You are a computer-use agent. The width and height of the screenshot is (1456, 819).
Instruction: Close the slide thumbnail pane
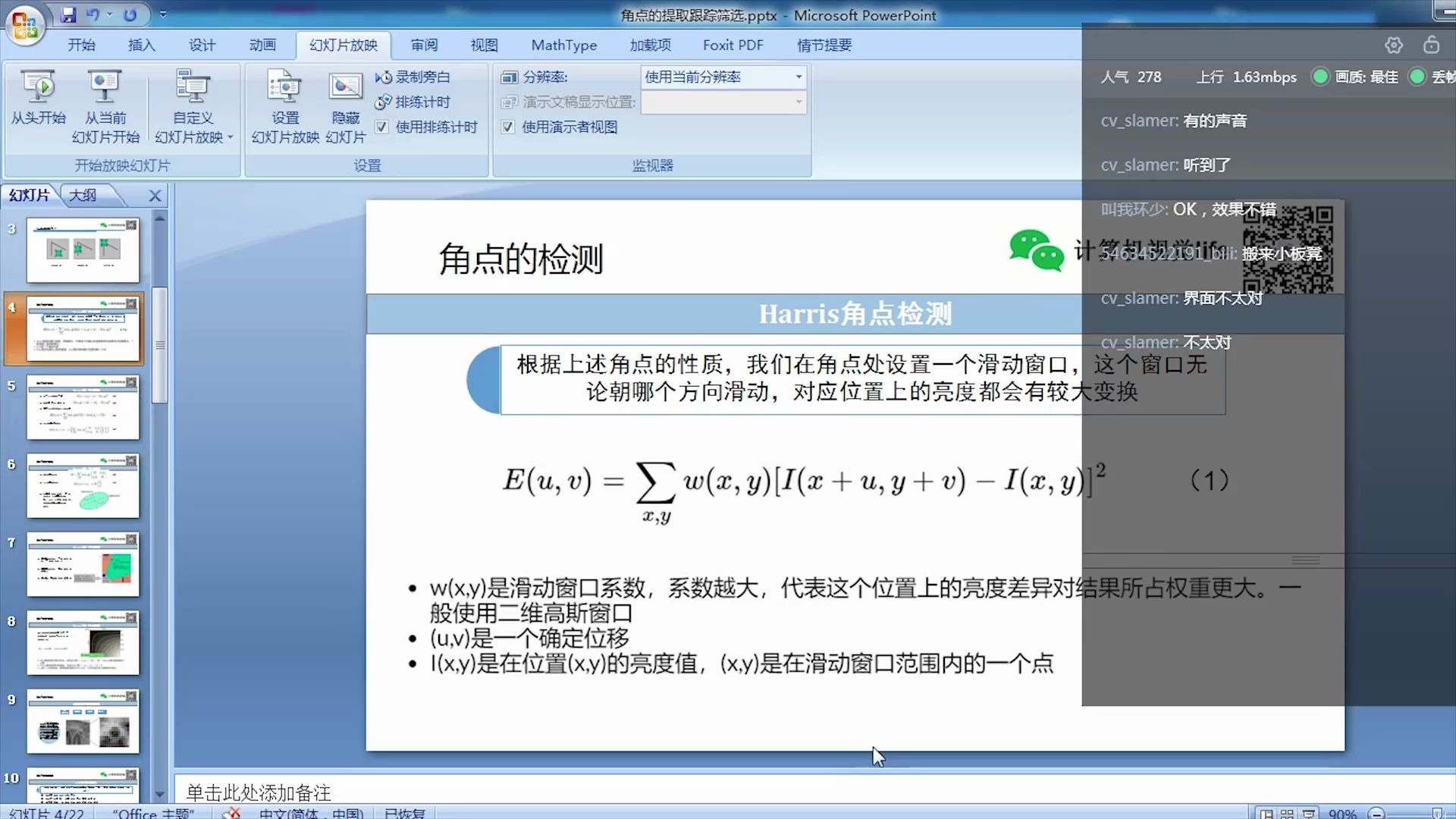tap(155, 196)
